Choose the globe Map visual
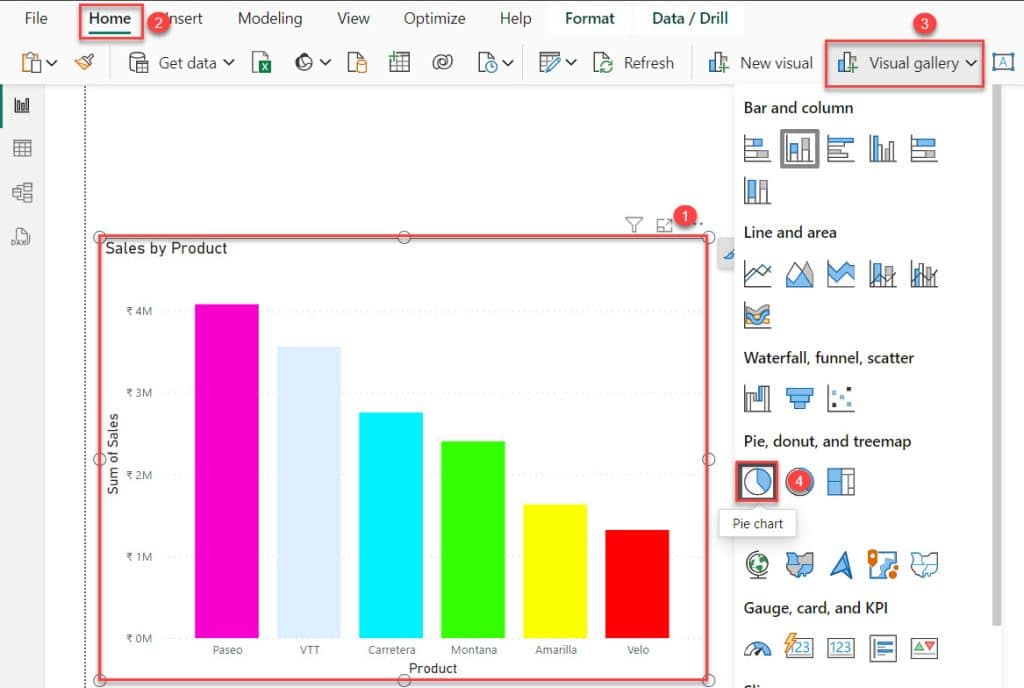 758,565
